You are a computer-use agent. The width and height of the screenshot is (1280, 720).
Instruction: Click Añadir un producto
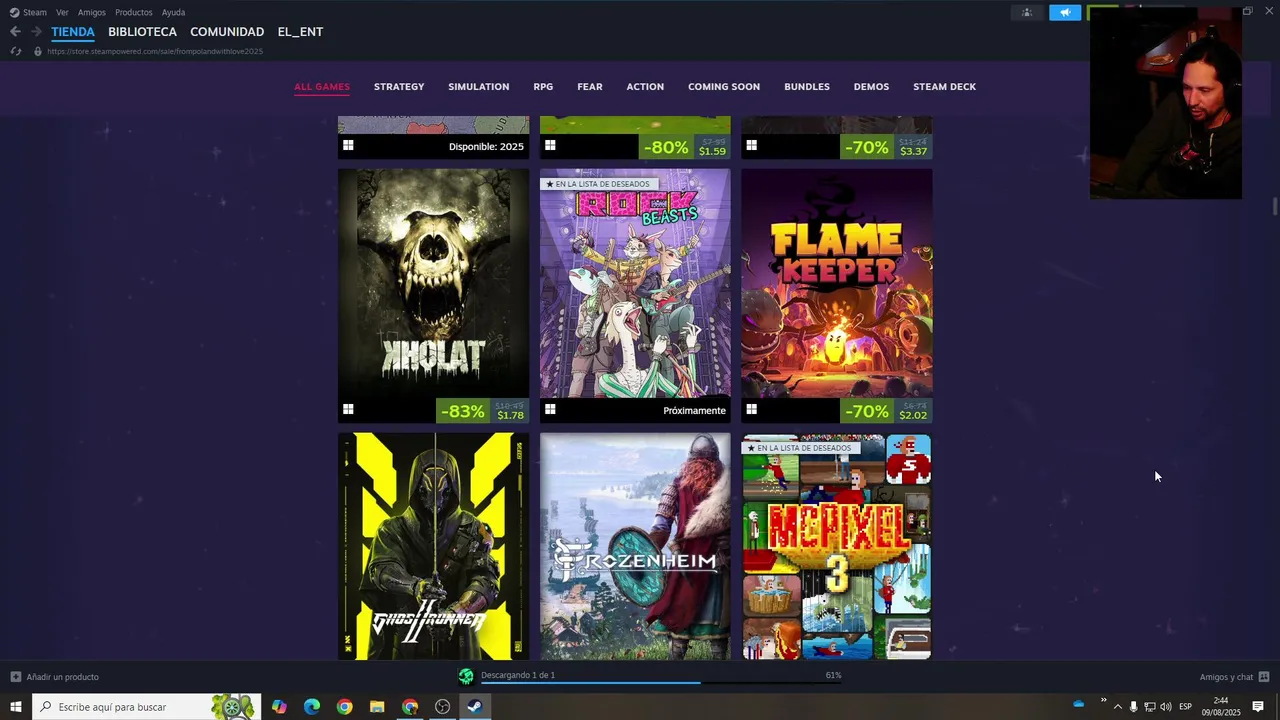55,677
